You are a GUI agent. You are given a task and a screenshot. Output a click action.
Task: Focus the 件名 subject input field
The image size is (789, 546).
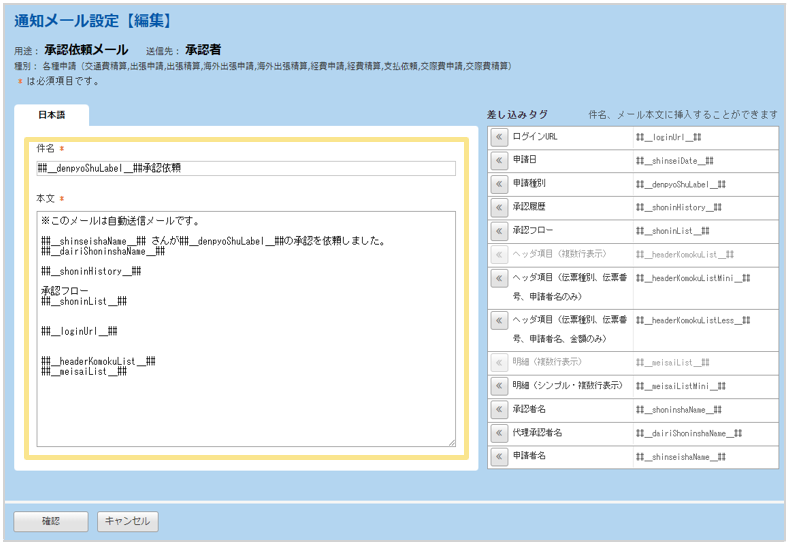coord(245,169)
